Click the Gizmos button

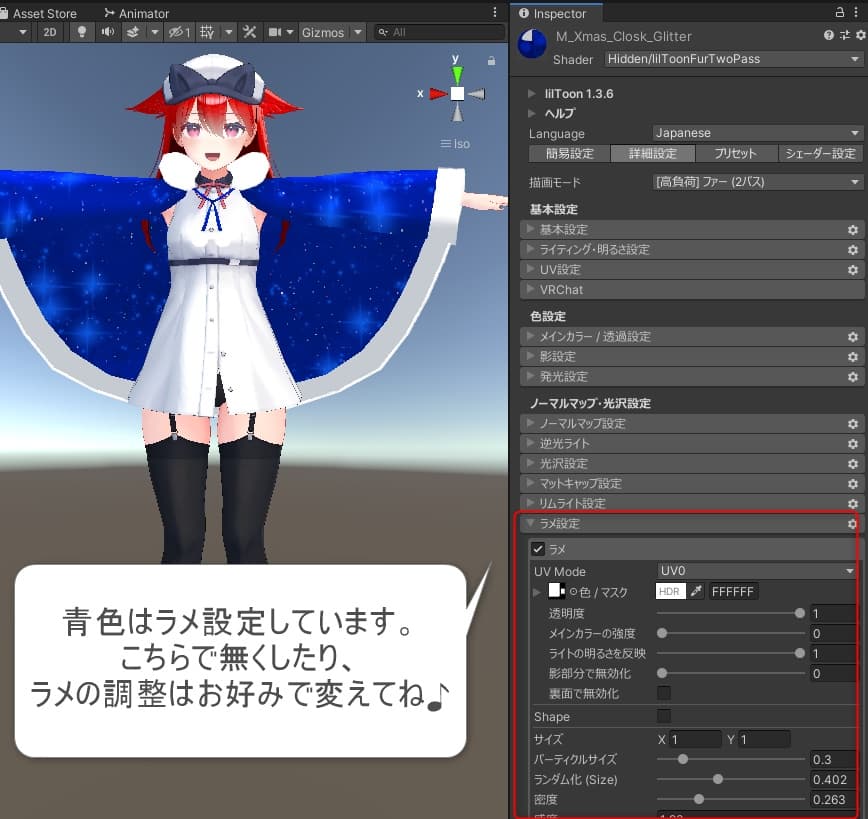tap(322, 32)
